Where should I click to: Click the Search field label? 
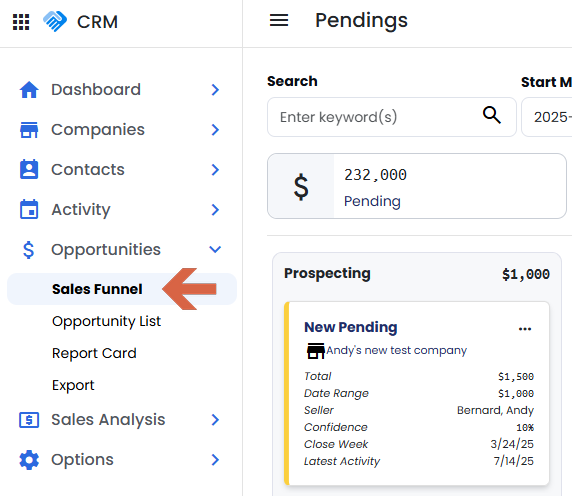click(292, 81)
